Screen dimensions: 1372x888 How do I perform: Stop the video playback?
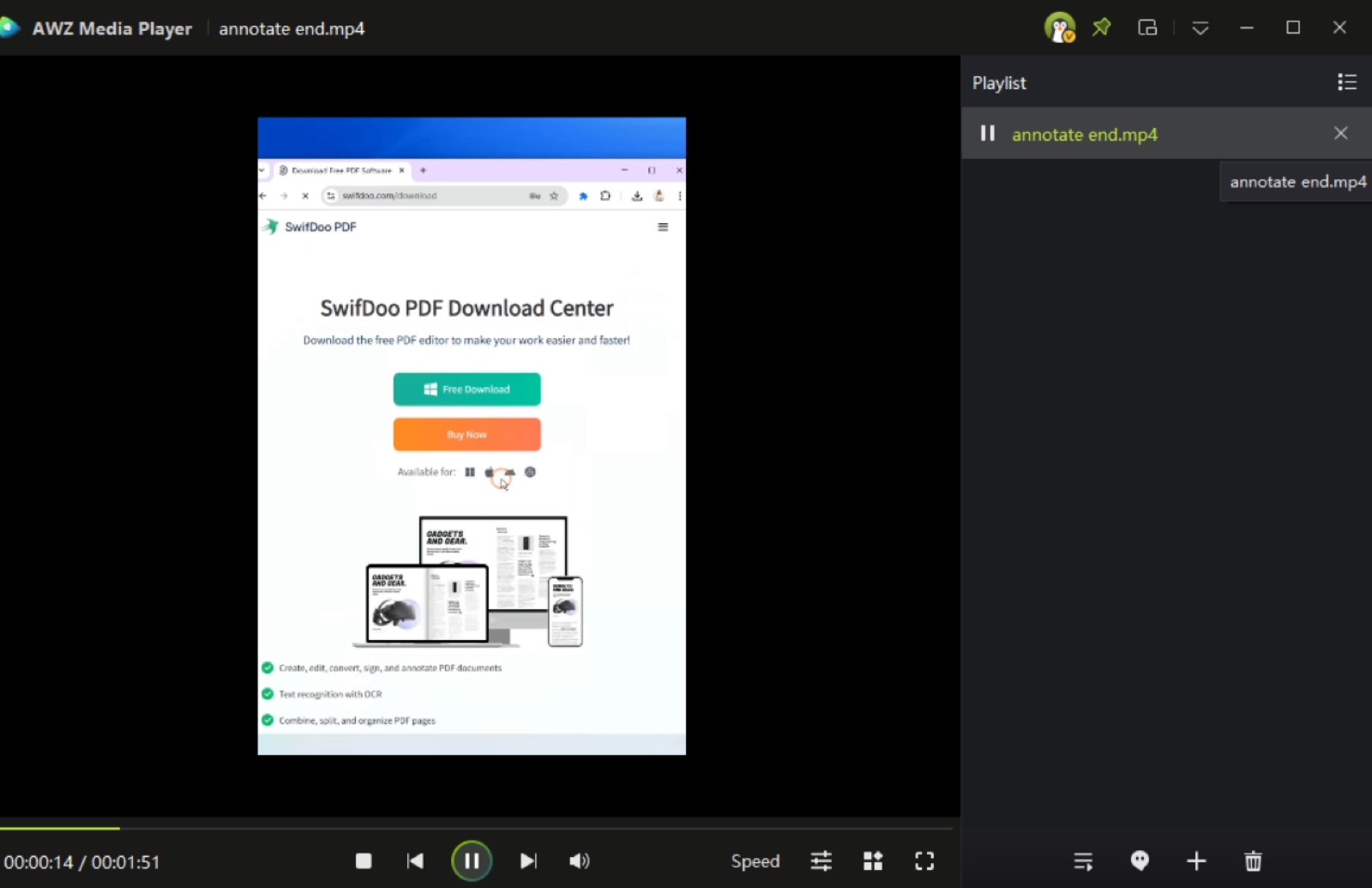[364, 861]
